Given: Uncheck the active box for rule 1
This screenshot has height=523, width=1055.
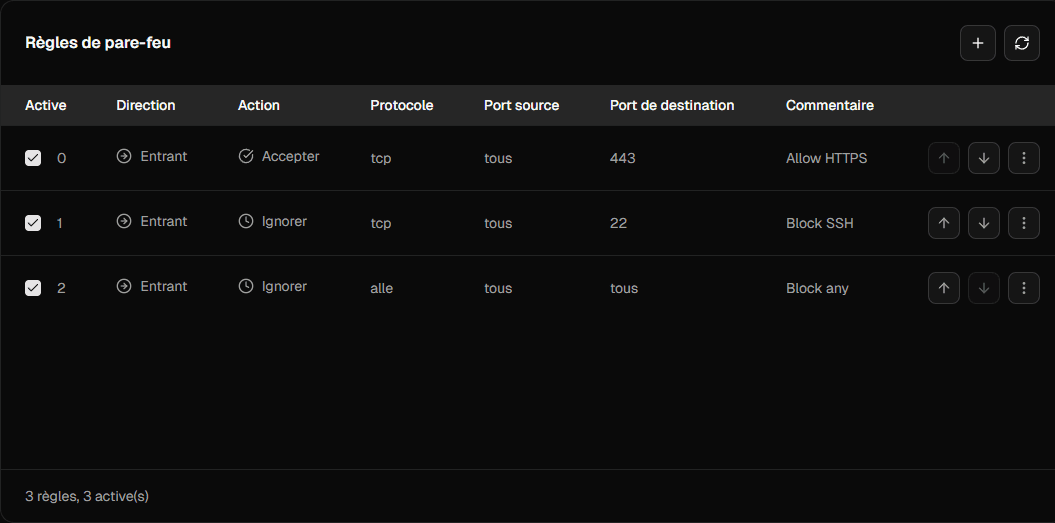Looking at the screenshot, I should coord(33,223).
